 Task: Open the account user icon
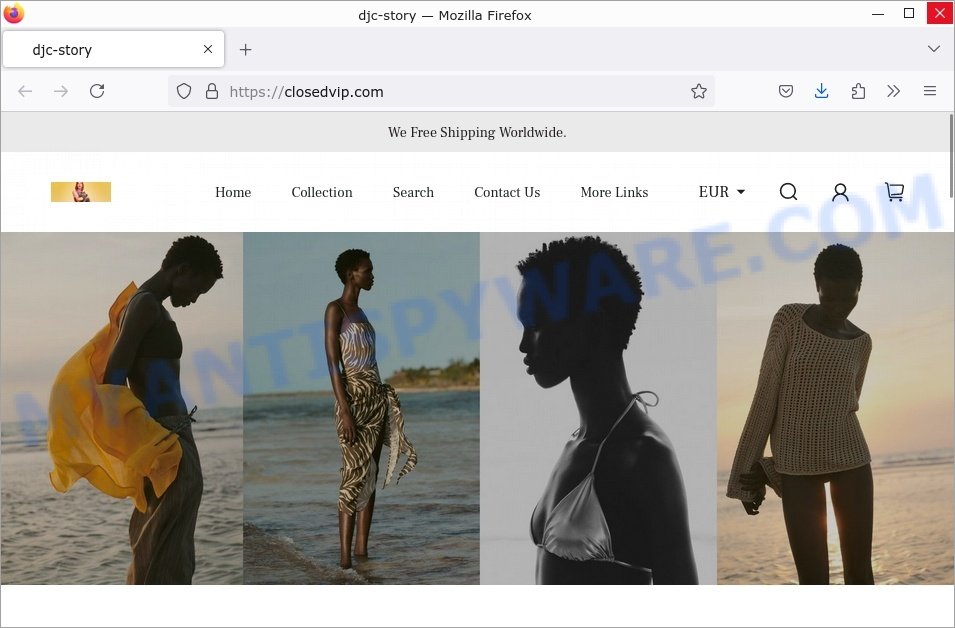pos(840,192)
